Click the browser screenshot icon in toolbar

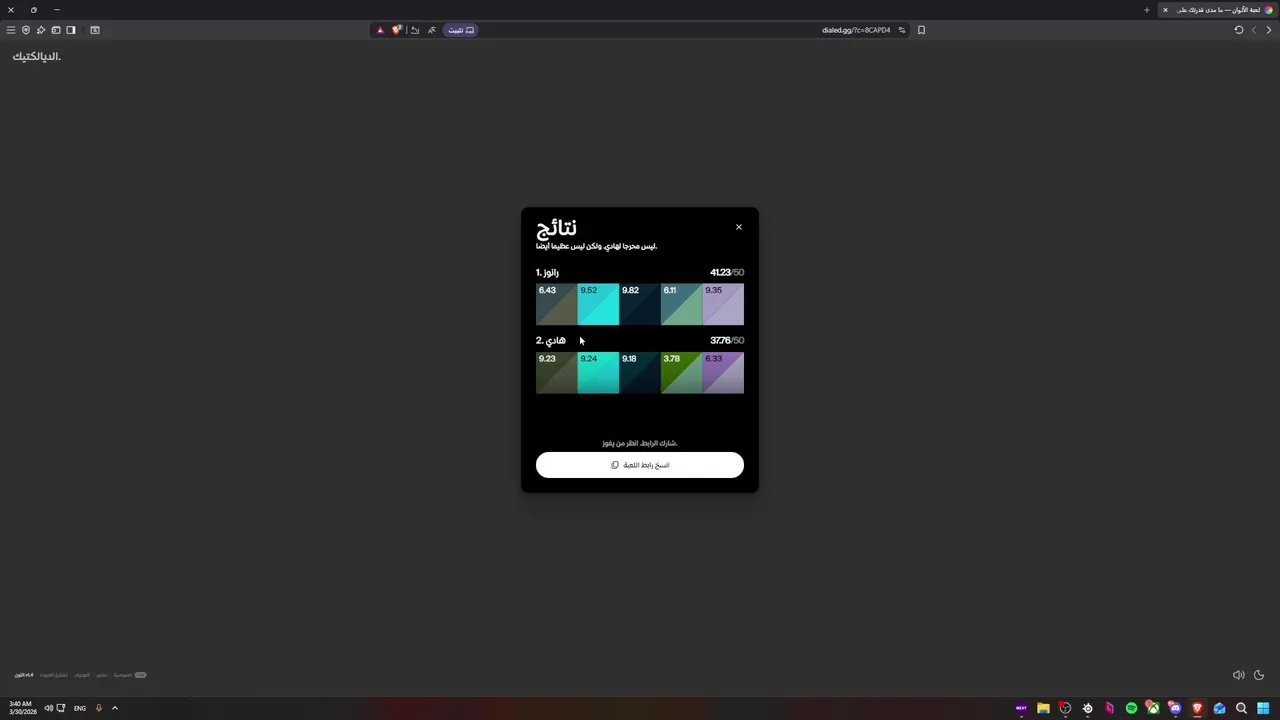click(x=95, y=30)
